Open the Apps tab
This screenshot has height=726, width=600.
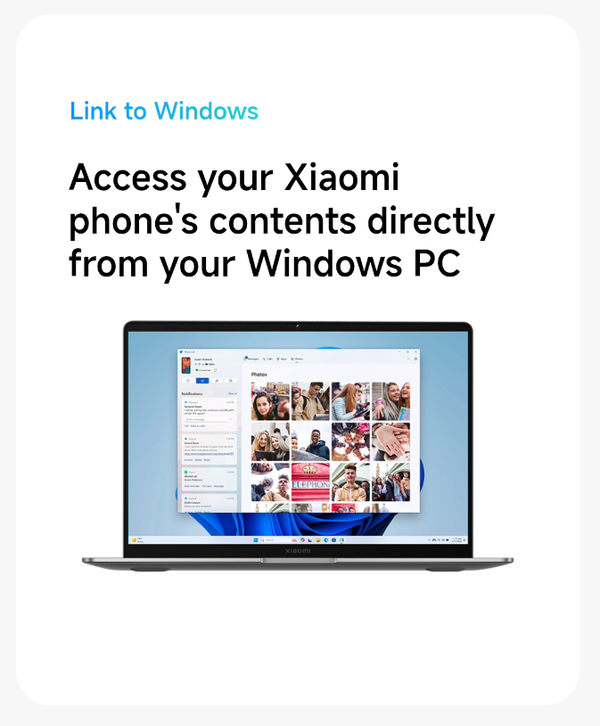[x=281, y=359]
